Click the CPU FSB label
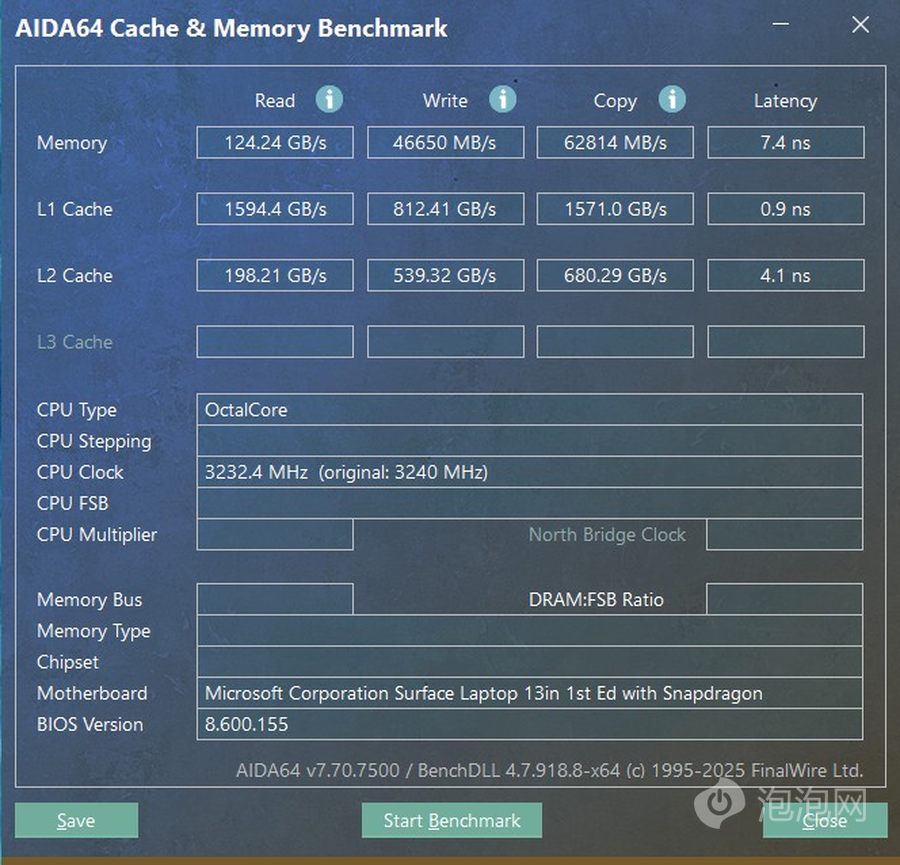900x865 pixels. pyautogui.click(x=72, y=503)
